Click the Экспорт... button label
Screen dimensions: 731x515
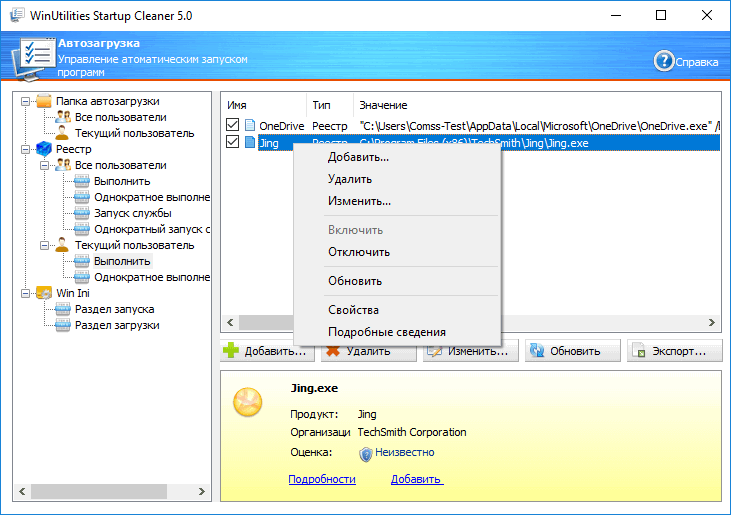(679, 351)
